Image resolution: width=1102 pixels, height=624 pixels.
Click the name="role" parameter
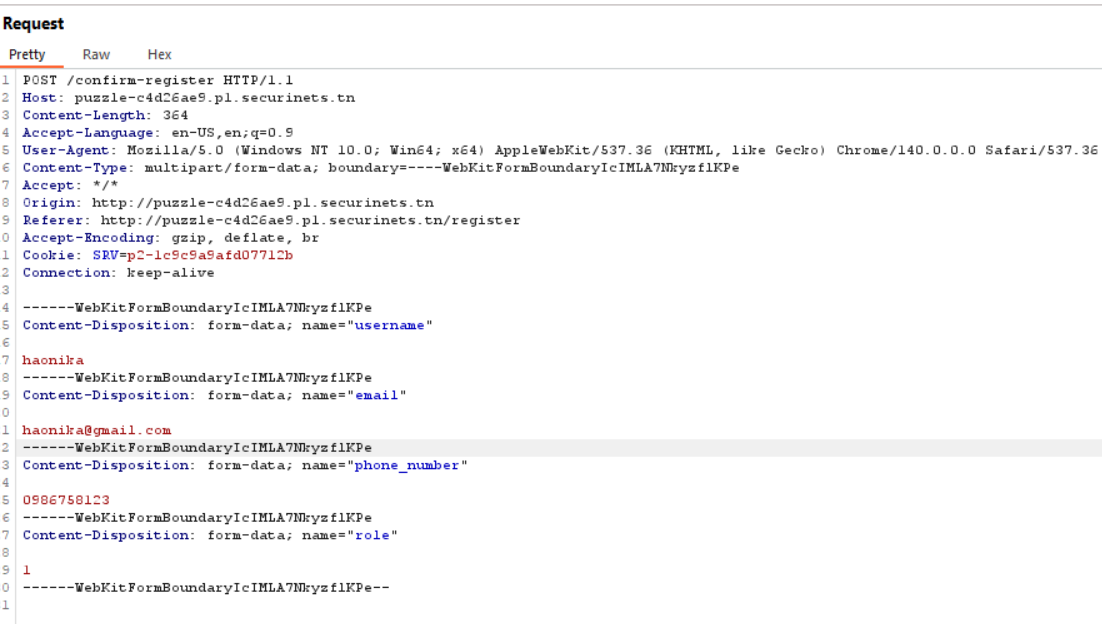[x=350, y=535]
